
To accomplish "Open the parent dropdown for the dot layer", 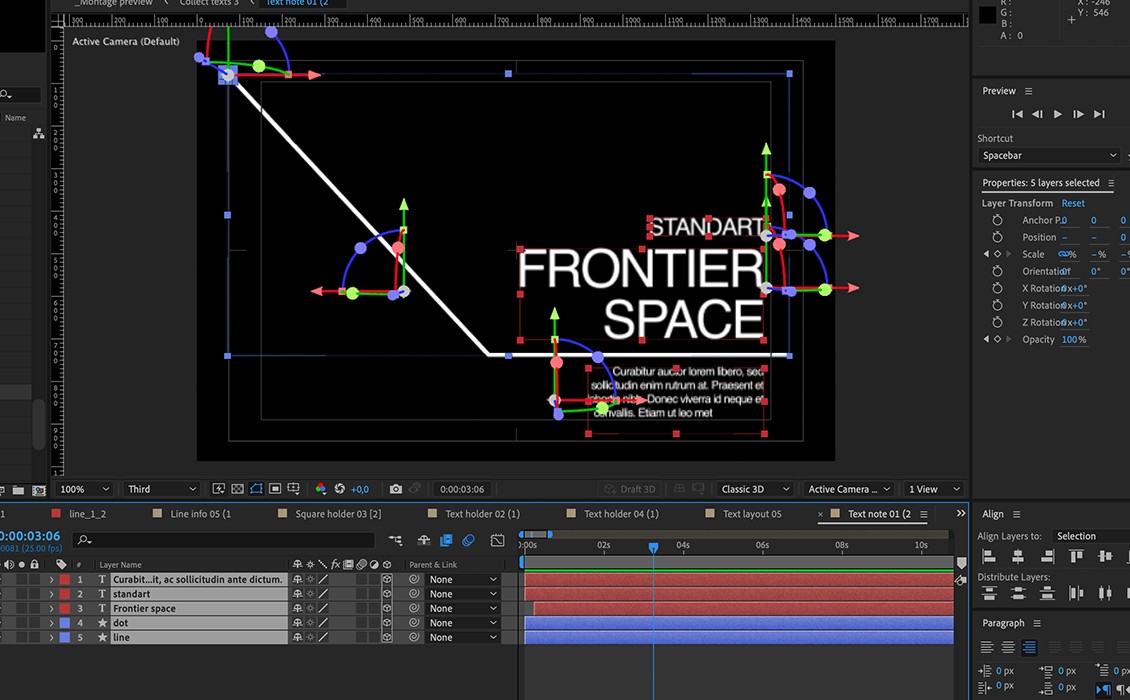I will click(463, 623).
